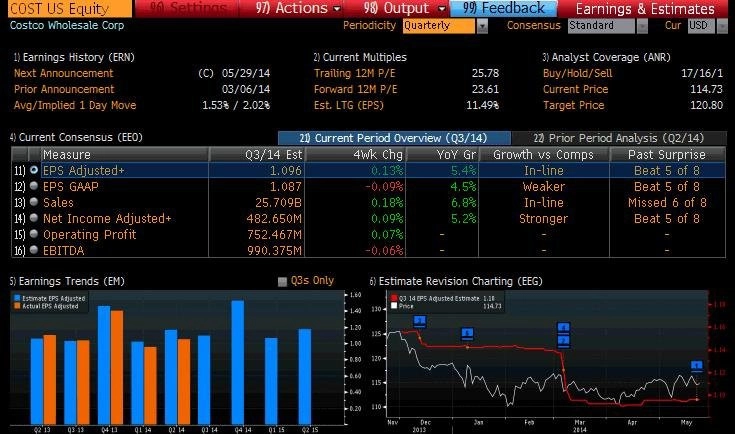Click Weaker in EPS GAAP row
Image resolution: width=735 pixels, height=434 pixels.
(543, 187)
